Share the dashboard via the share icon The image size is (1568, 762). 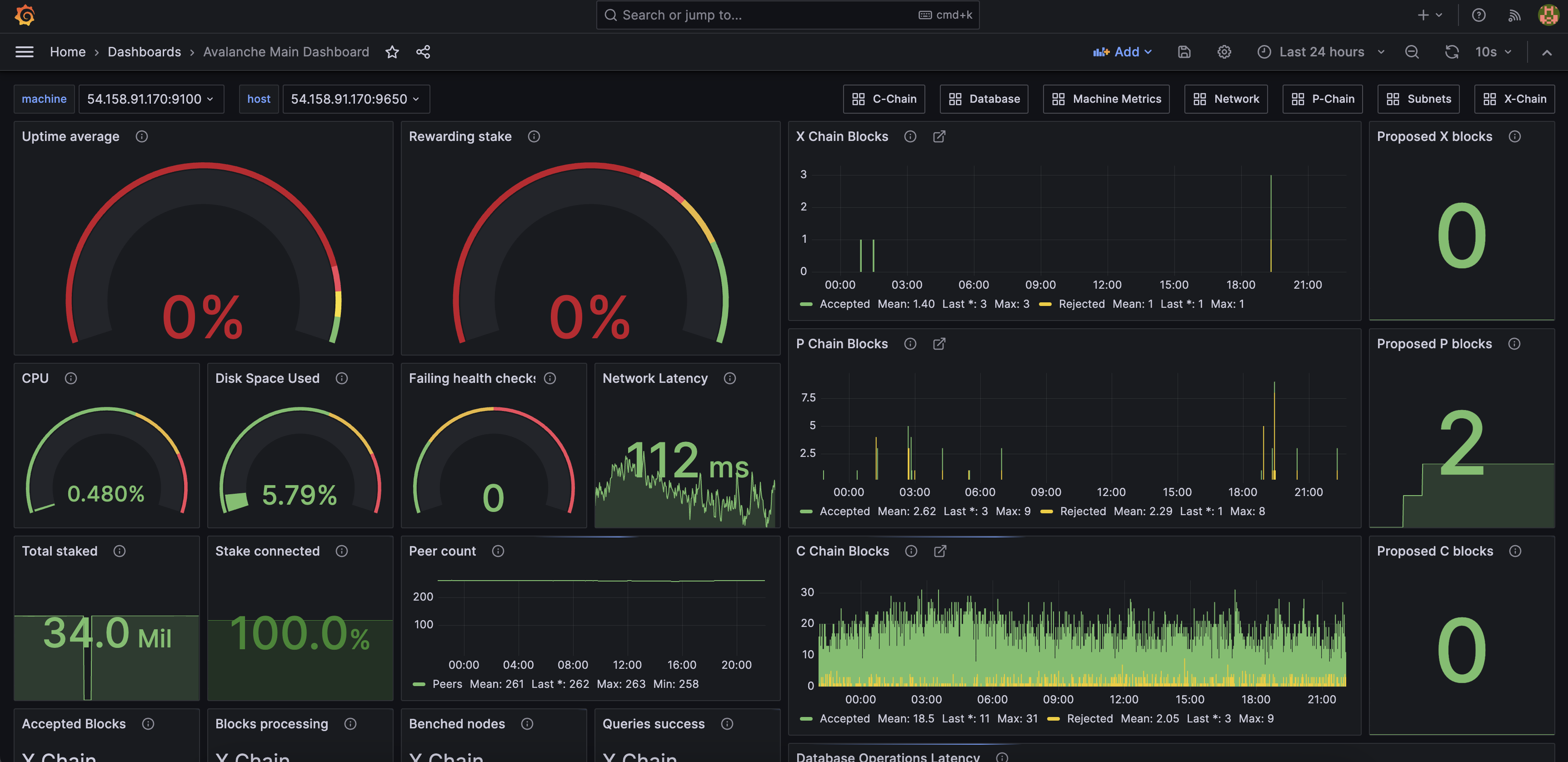point(423,52)
